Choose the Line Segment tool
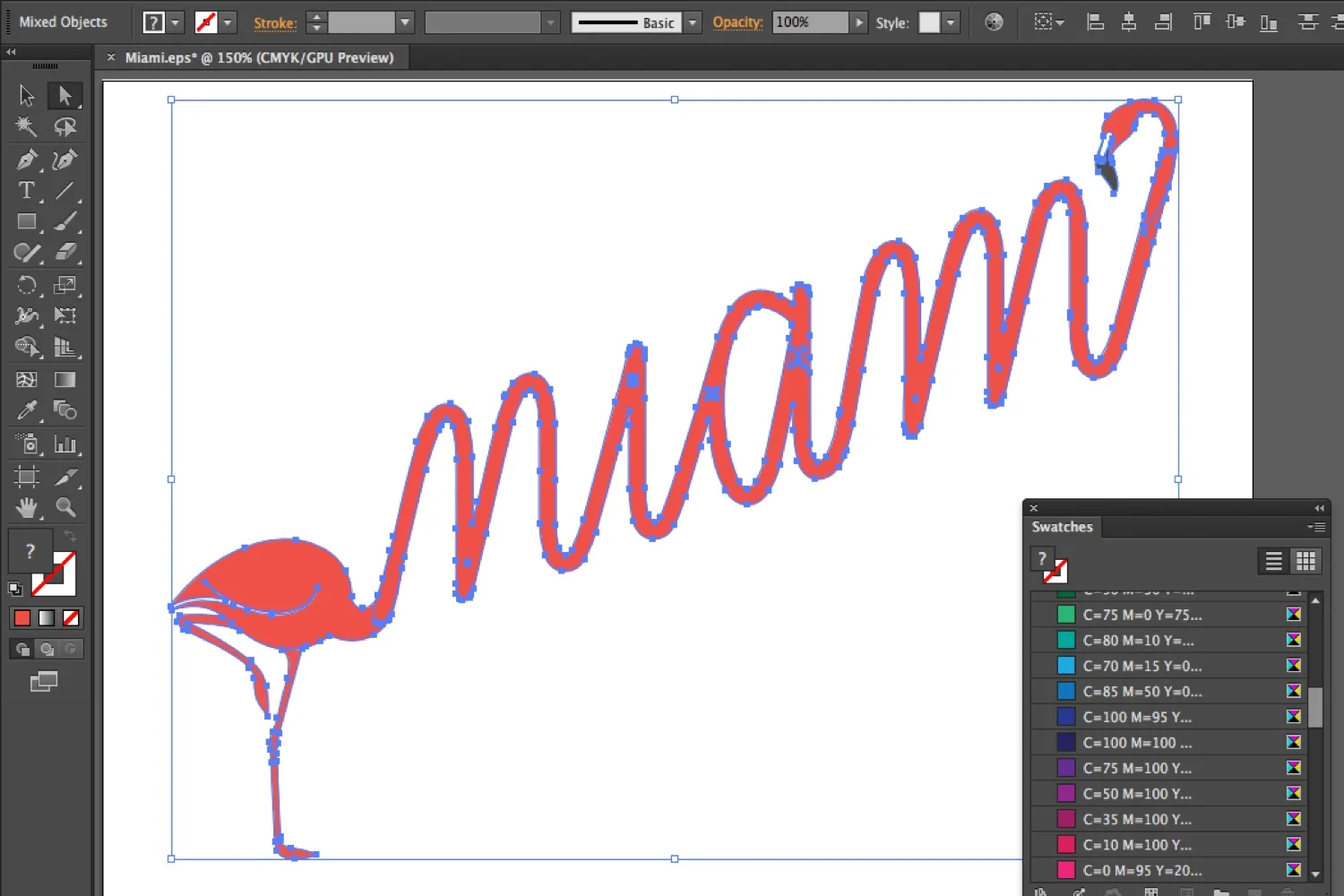The width and height of the screenshot is (1344, 896). click(65, 190)
